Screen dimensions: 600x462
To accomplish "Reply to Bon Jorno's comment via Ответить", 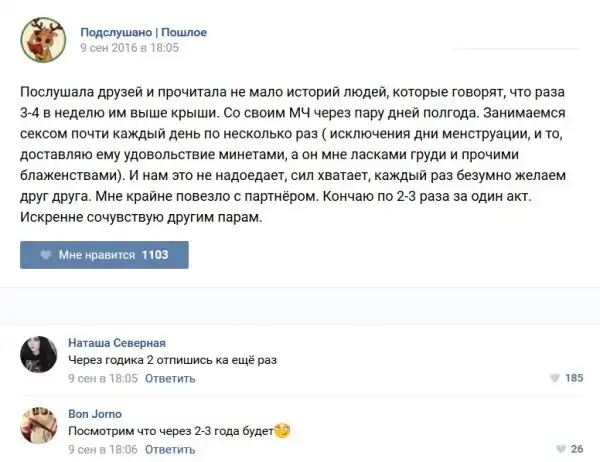I will point(170,449).
